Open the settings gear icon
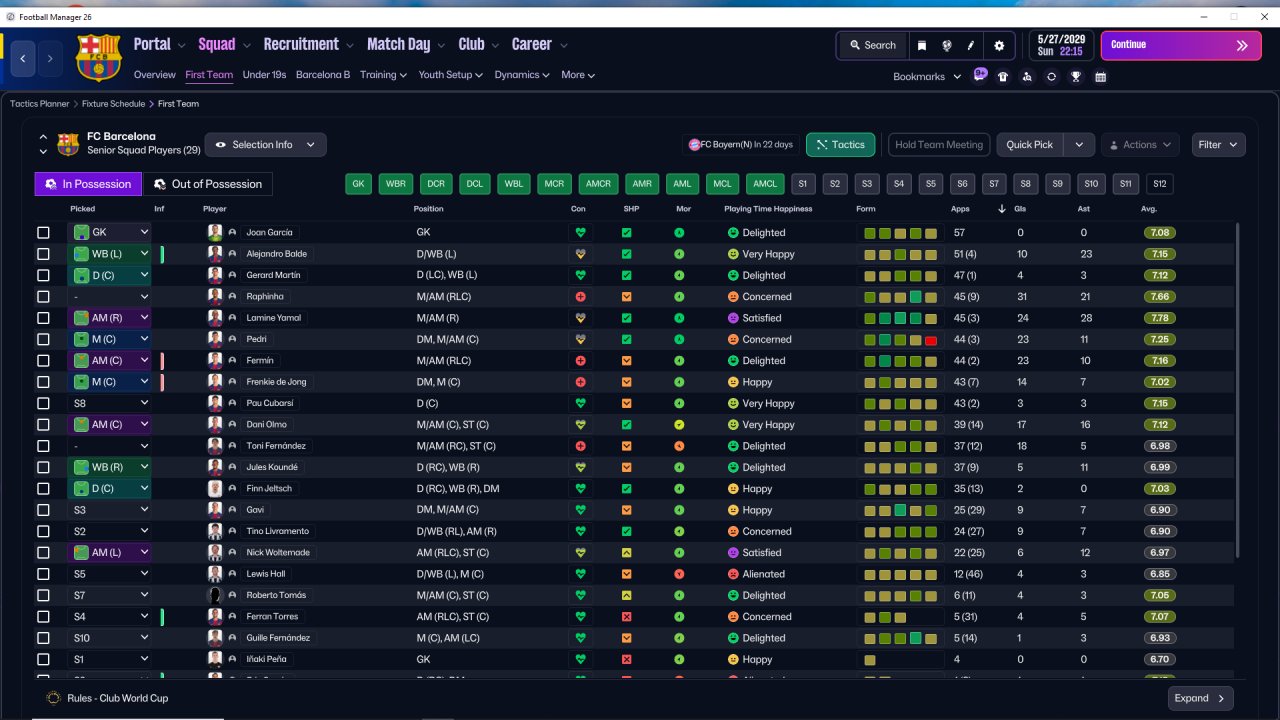Viewport: 1280px width, 720px height. pos(999,45)
